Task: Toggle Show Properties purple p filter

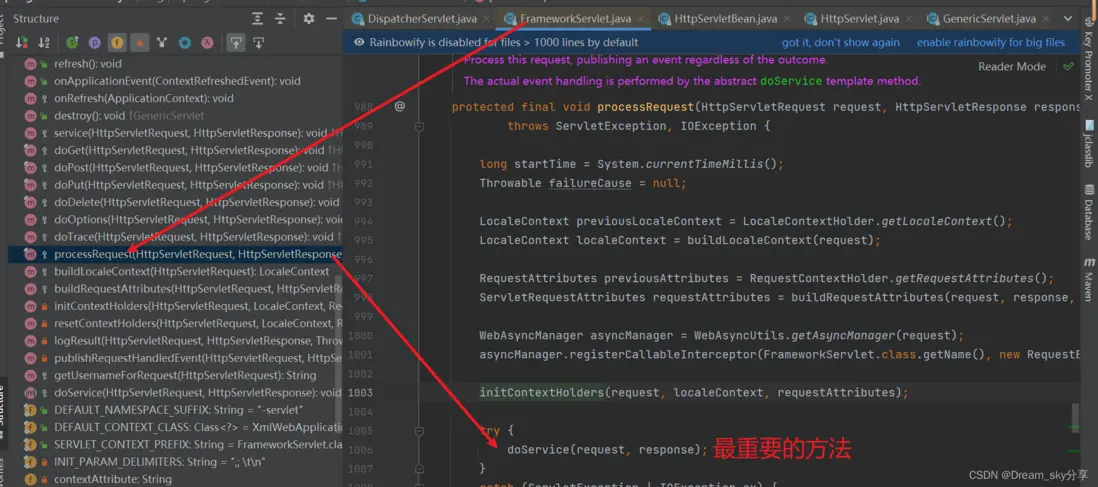Action: coord(95,43)
